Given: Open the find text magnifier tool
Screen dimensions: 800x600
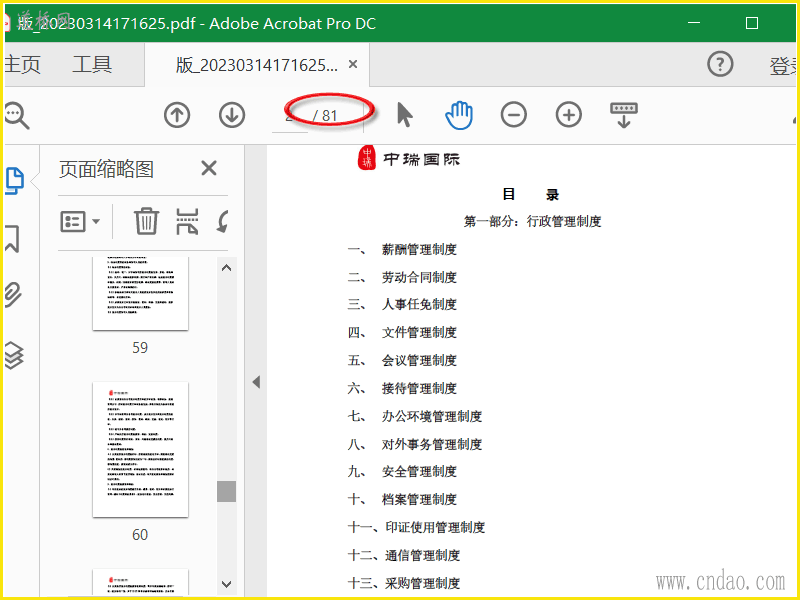Looking at the screenshot, I should [16, 115].
